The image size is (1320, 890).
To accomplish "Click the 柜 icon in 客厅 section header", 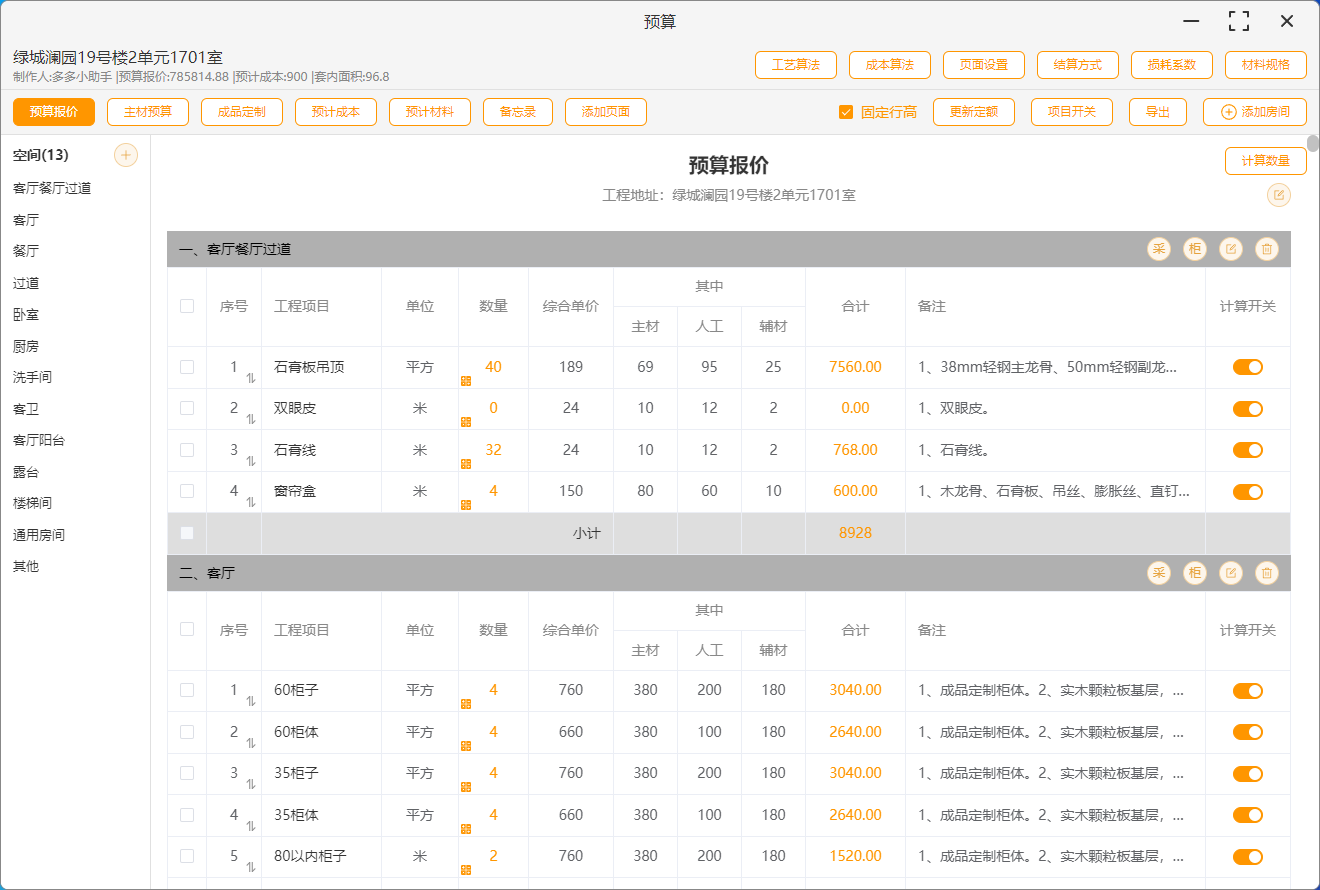I will [1195, 573].
